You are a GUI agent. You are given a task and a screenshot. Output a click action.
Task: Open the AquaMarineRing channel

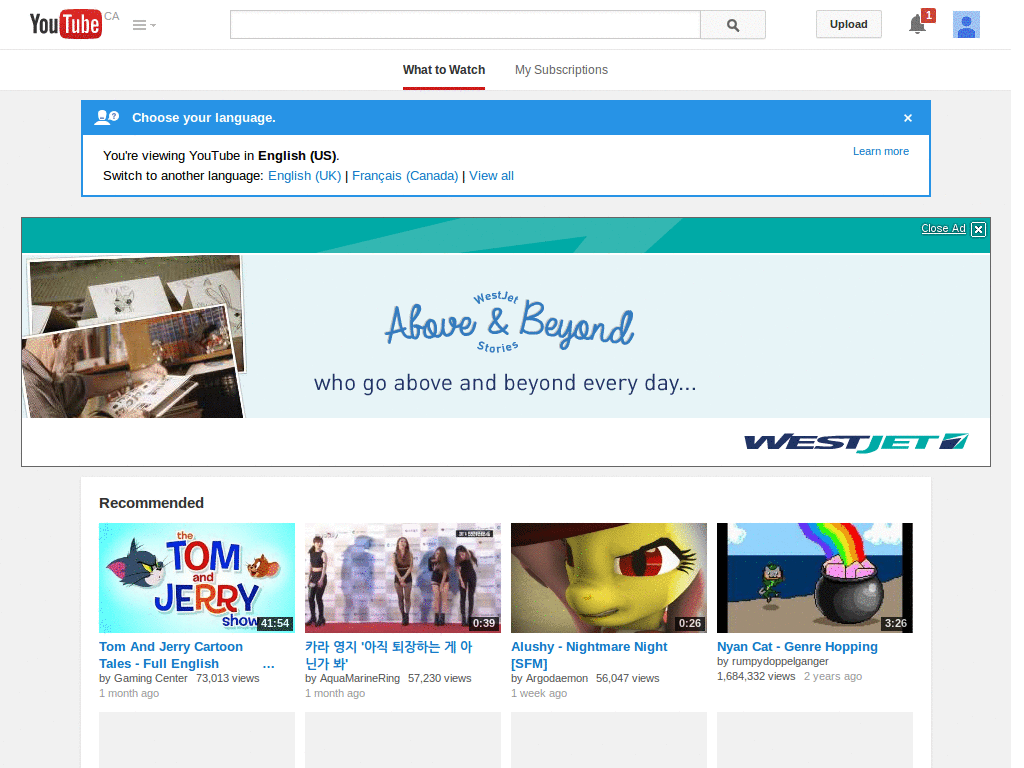360,679
